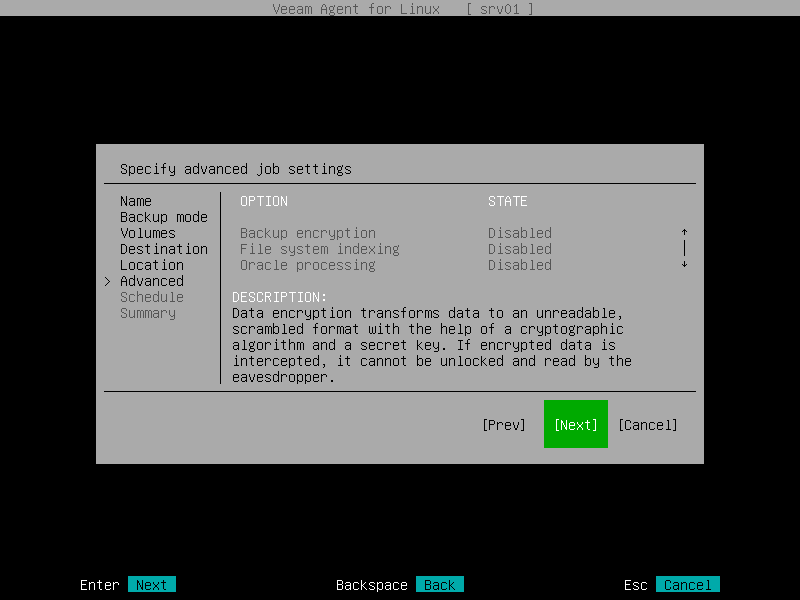
Task: Click the [Cancel] button in the dialog
Action: [647, 425]
